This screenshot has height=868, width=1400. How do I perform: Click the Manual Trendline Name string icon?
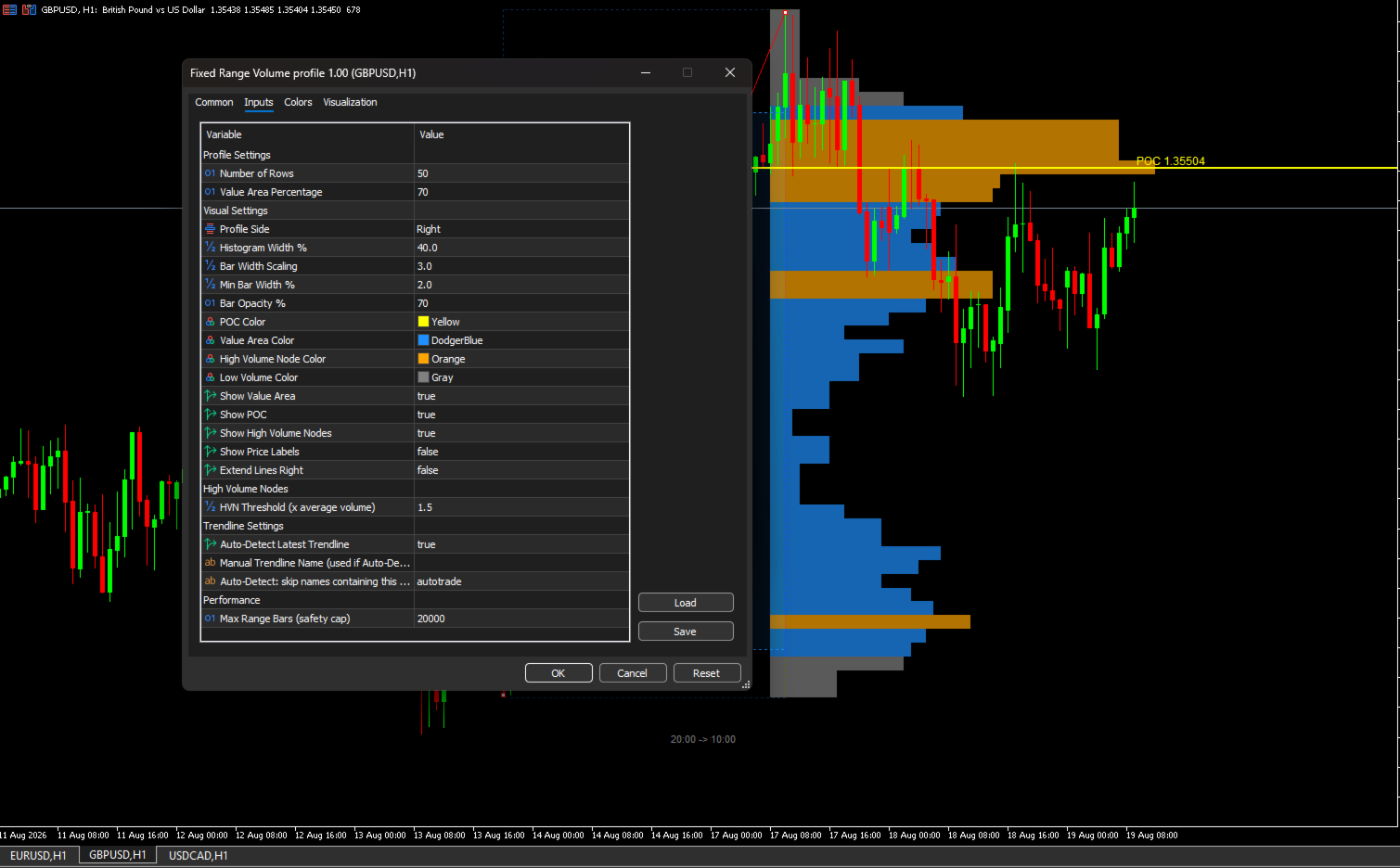(210, 563)
